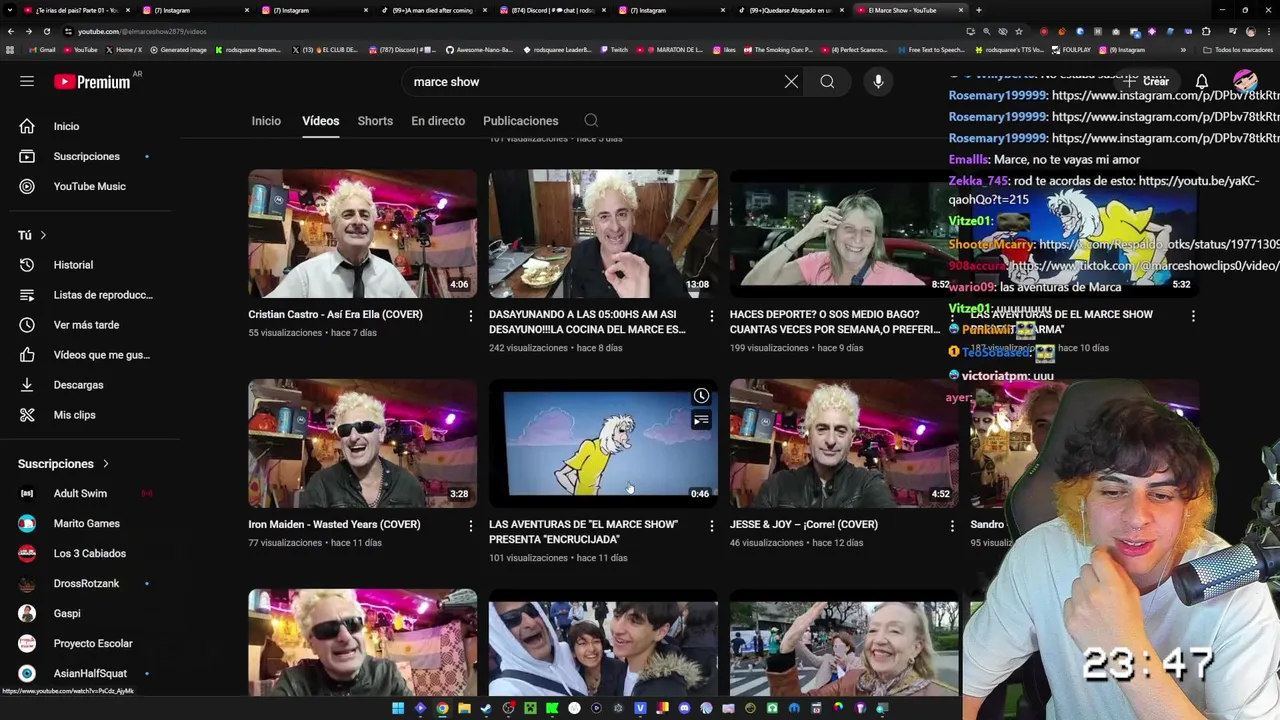Open menu for DASAYUNANDO A LAS 05:00HS video
Screen dimensions: 1280x720
click(711, 316)
